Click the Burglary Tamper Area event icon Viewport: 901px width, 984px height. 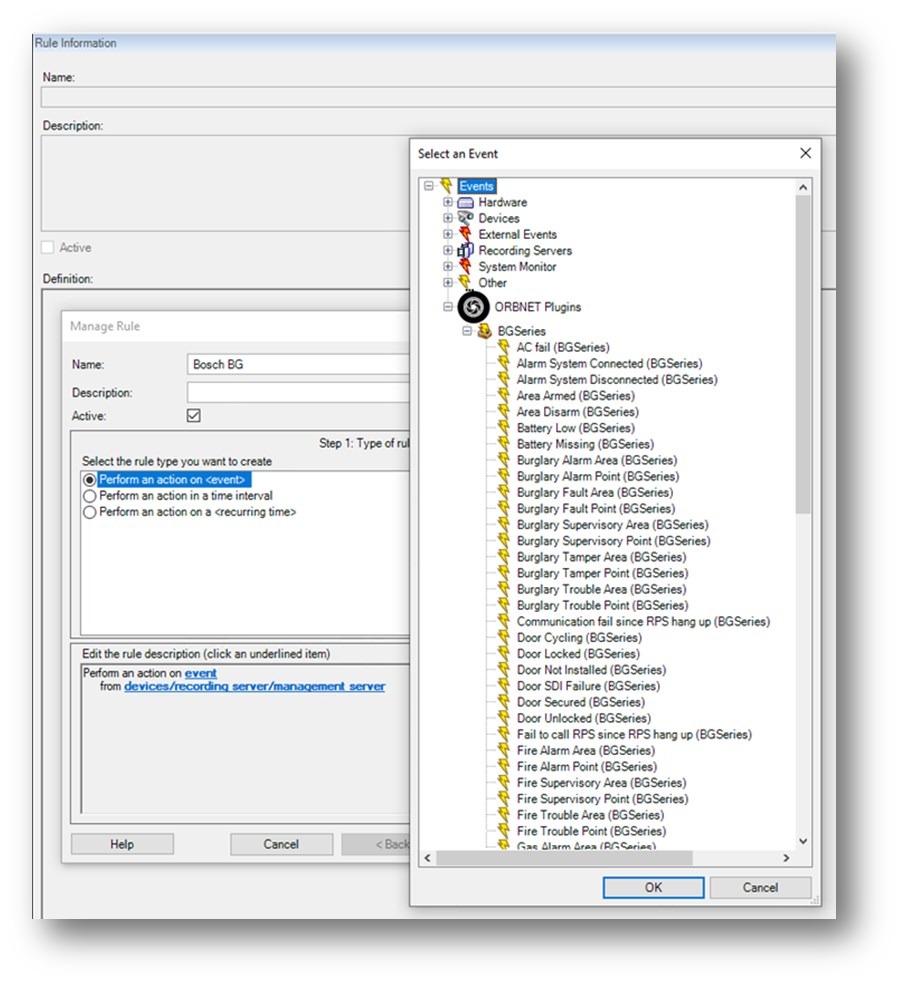503,557
